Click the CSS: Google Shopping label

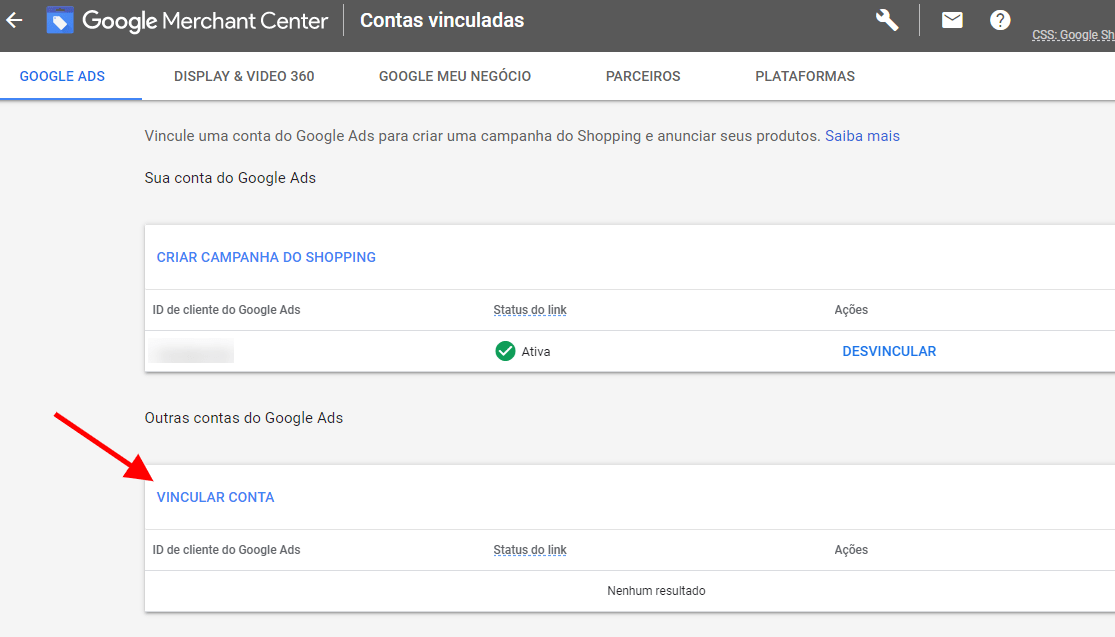(1073, 35)
